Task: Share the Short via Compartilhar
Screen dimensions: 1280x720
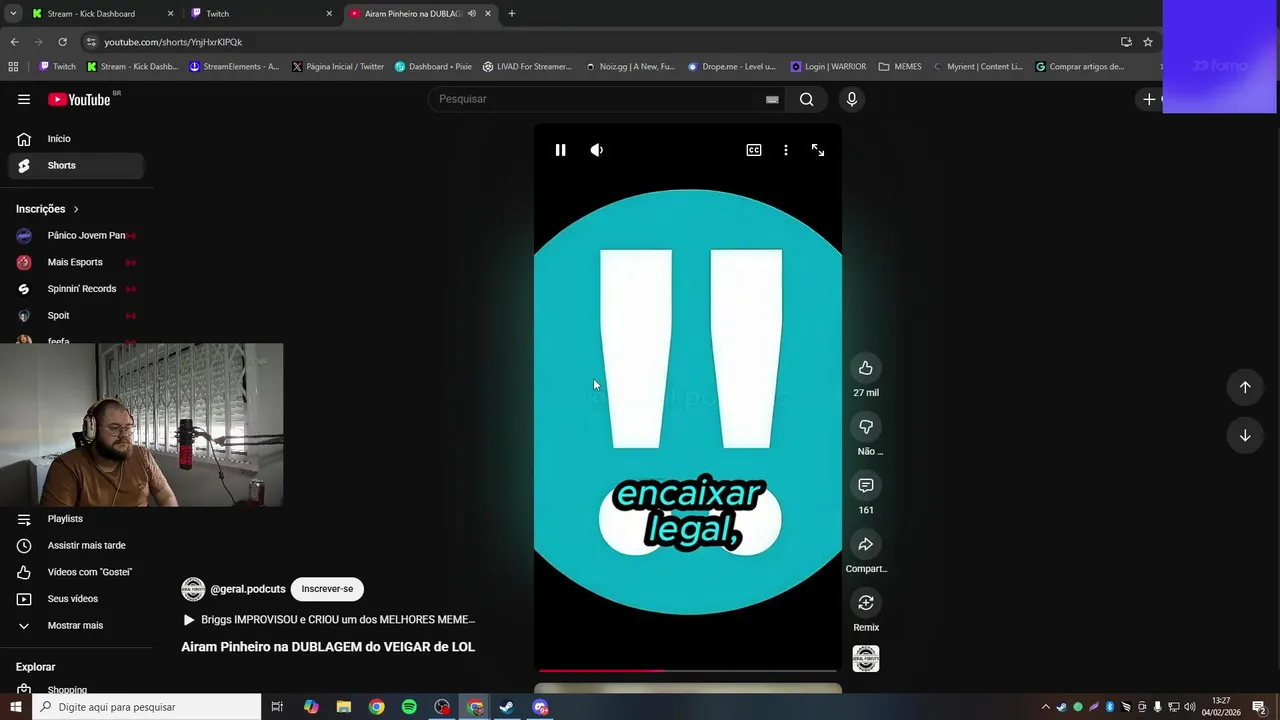Action: (866, 544)
